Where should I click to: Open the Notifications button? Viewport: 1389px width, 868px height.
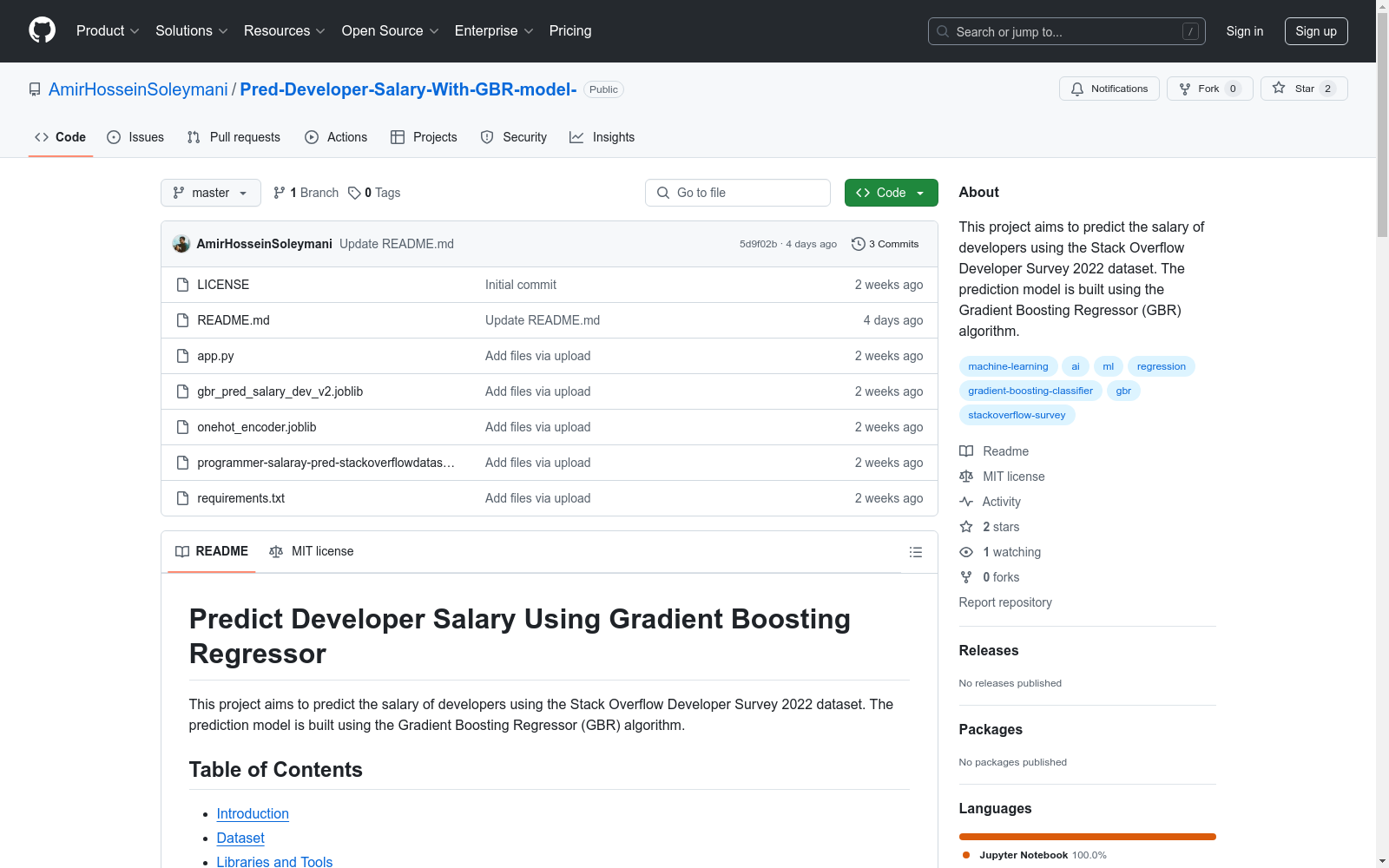[x=1109, y=89]
